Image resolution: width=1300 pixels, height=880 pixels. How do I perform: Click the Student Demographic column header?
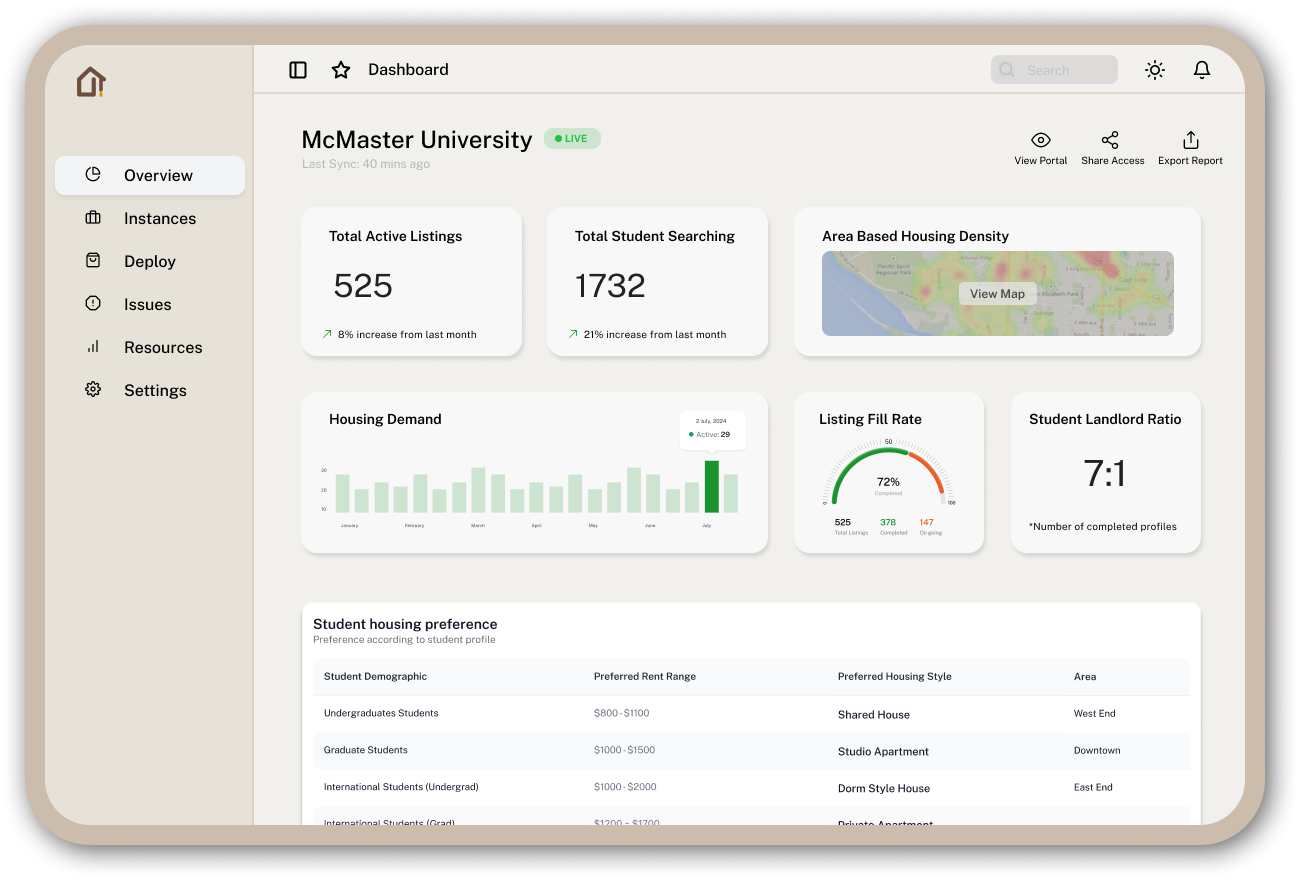[x=375, y=677]
